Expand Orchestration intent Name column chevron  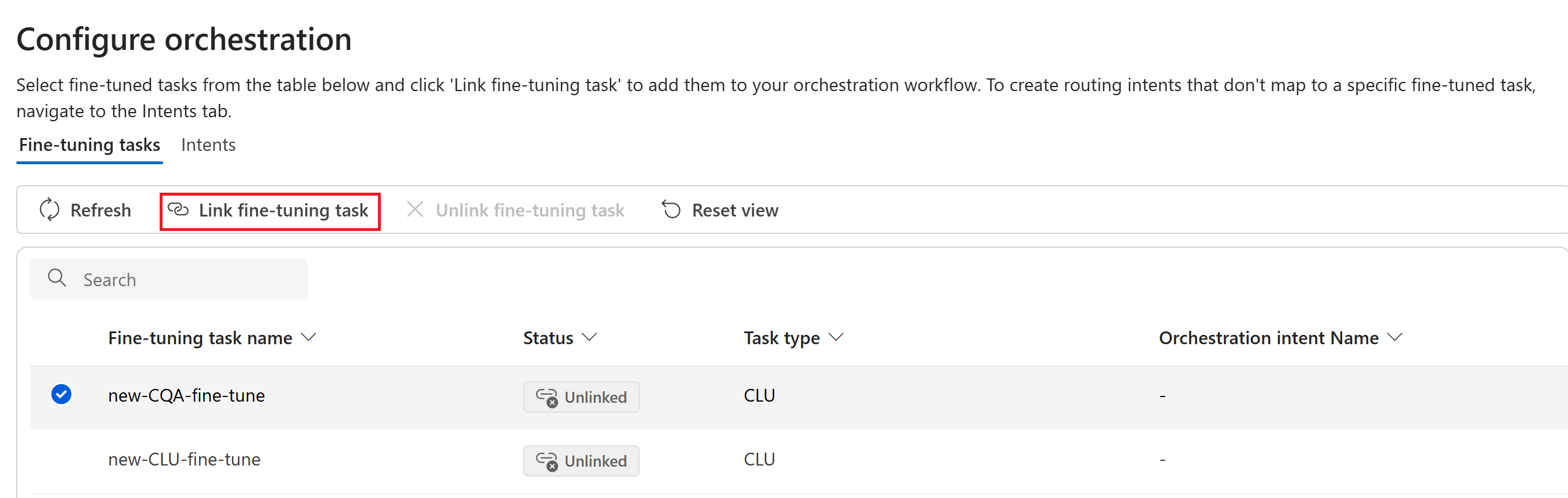pyautogui.click(x=1395, y=337)
